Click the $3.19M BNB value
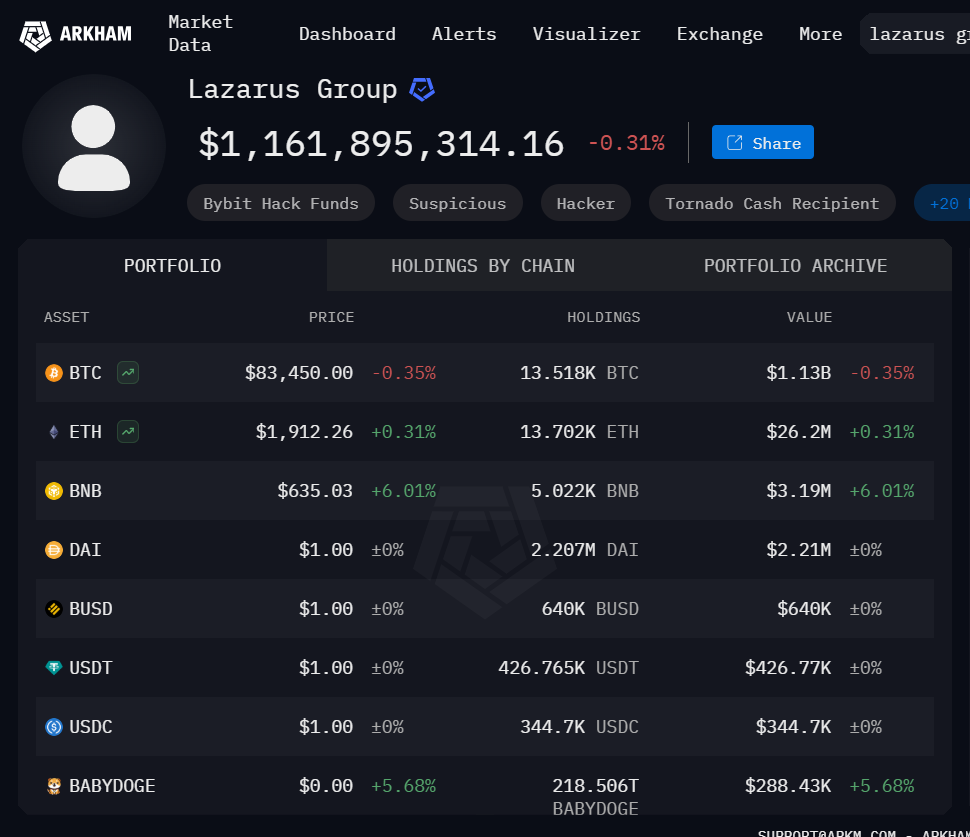Image resolution: width=970 pixels, height=837 pixels. click(799, 491)
